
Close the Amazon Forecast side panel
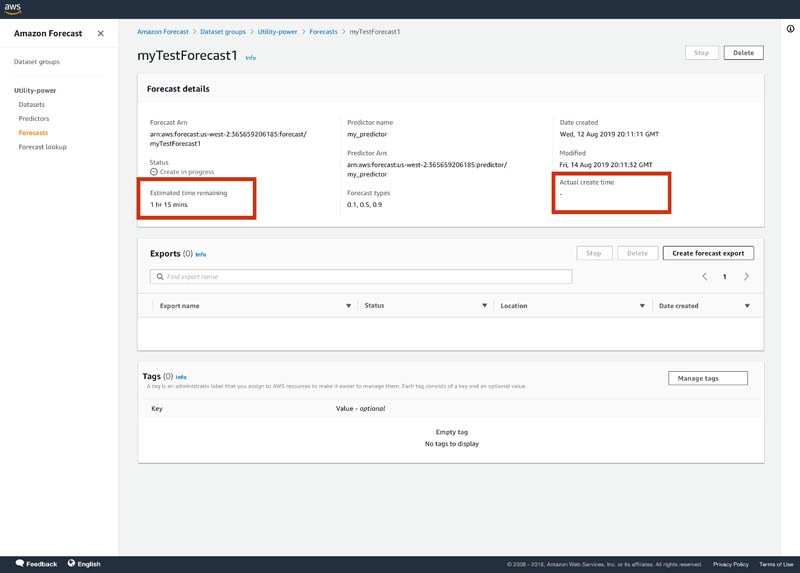[101, 33]
